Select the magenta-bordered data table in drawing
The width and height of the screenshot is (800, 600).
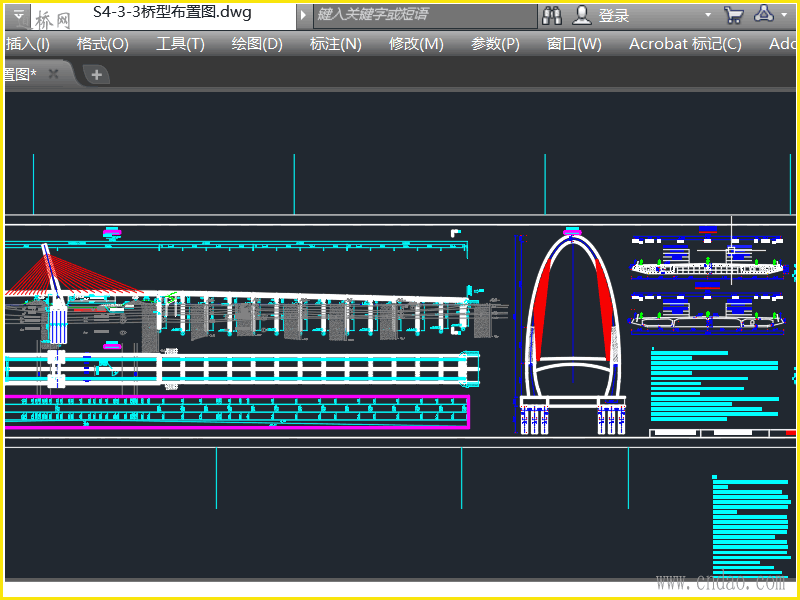(237, 411)
